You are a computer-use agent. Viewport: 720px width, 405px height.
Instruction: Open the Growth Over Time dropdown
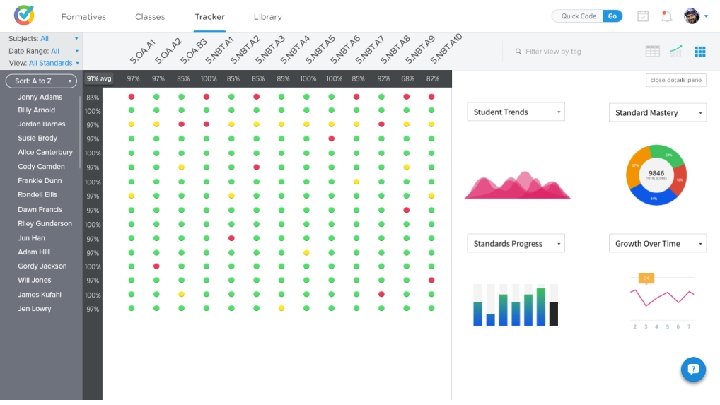(x=658, y=244)
